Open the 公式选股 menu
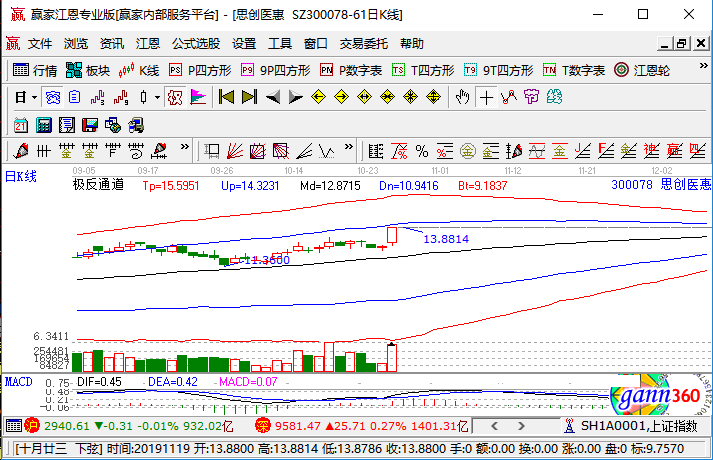Image resolution: width=713 pixels, height=460 pixels. [x=196, y=44]
